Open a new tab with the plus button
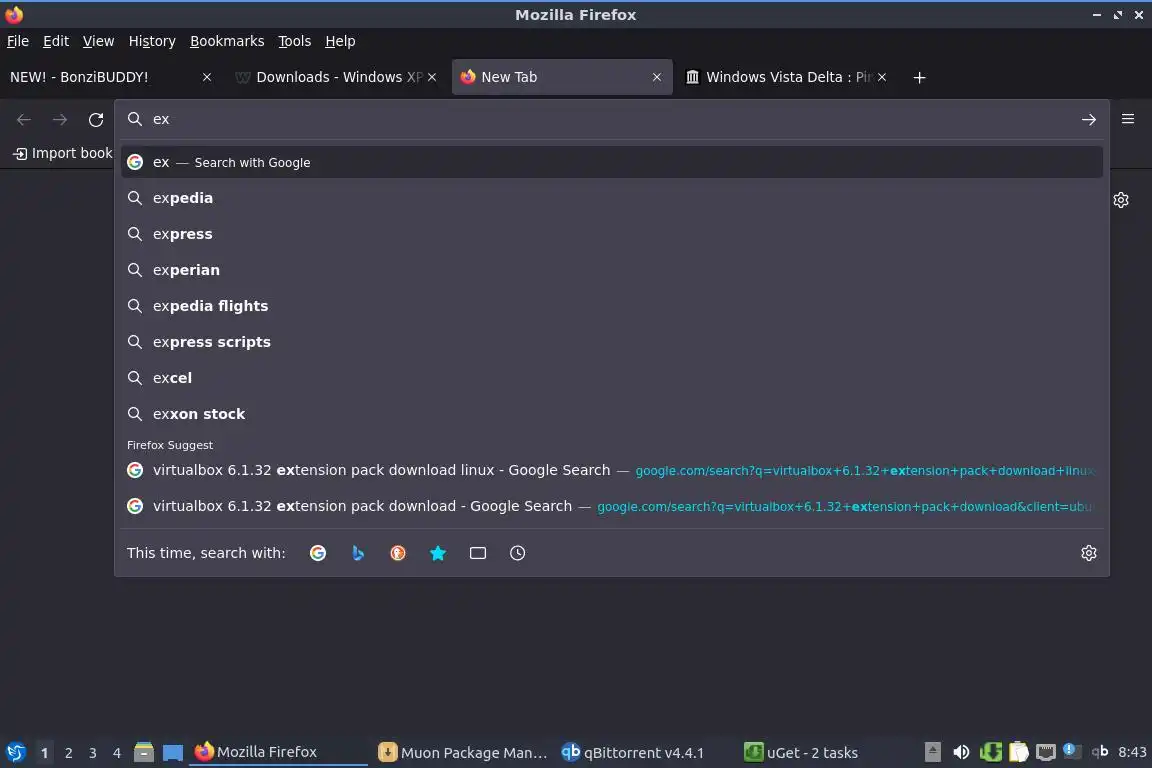This screenshot has height=768, width=1152. [919, 78]
